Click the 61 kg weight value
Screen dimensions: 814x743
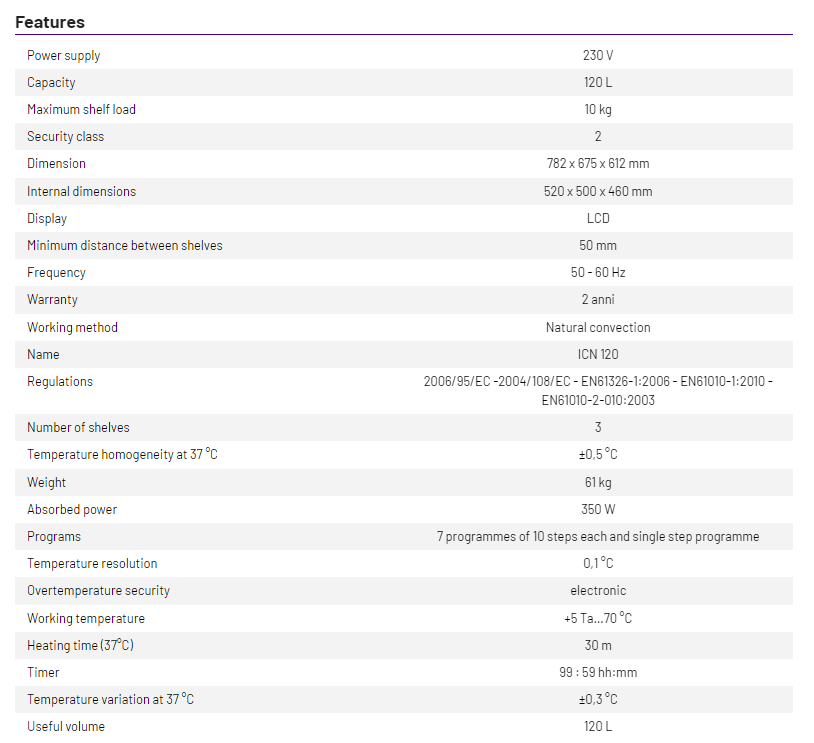(x=598, y=483)
